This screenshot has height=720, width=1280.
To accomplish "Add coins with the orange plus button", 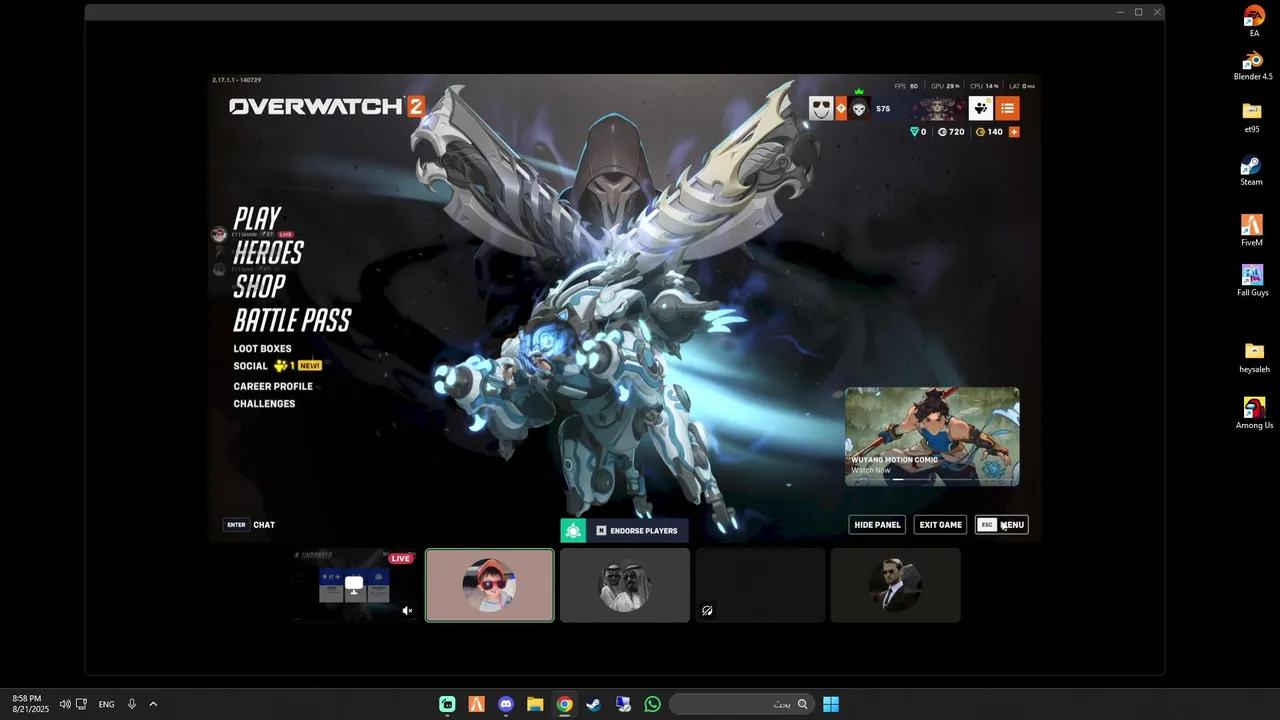I will [x=1014, y=132].
